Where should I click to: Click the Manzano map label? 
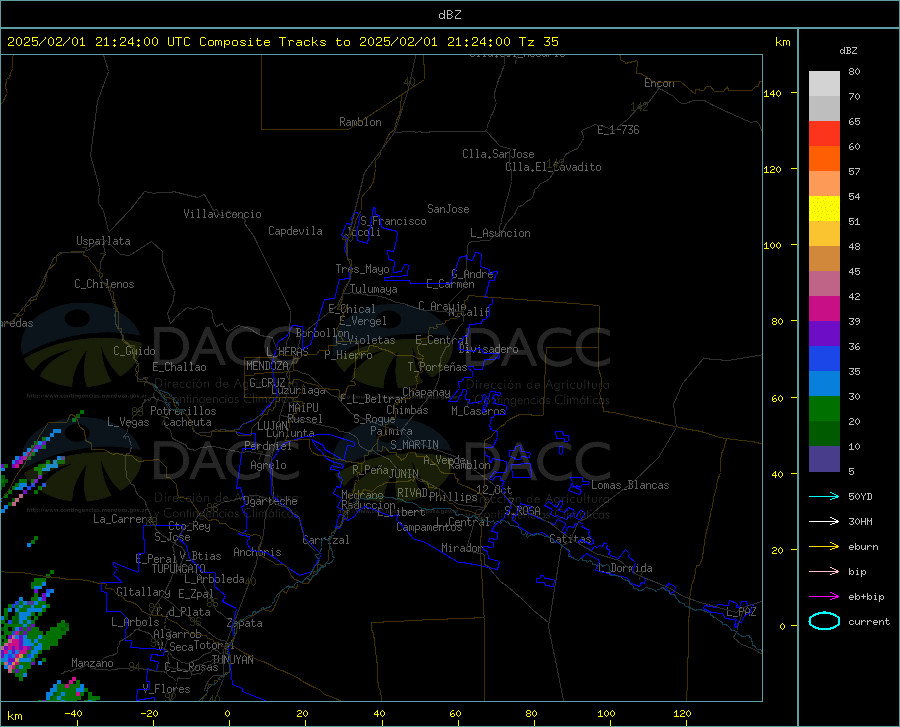(92, 663)
